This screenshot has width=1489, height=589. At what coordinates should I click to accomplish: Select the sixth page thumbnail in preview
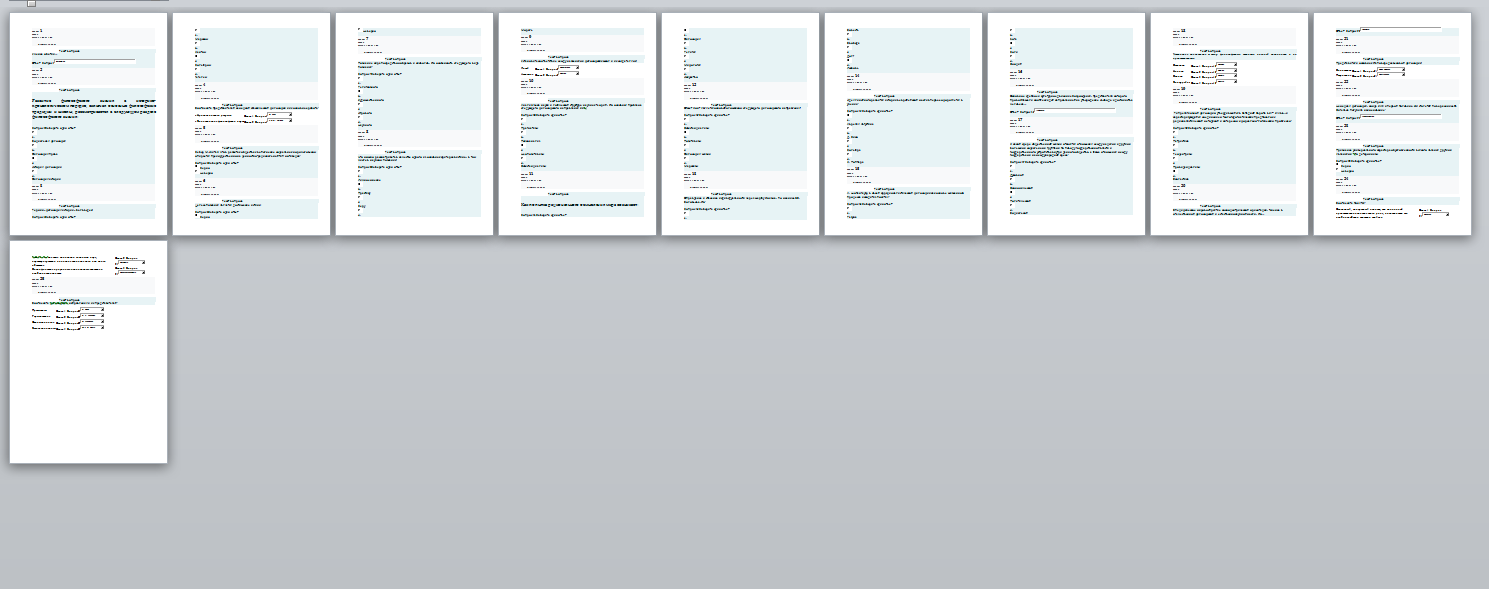click(903, 124)
